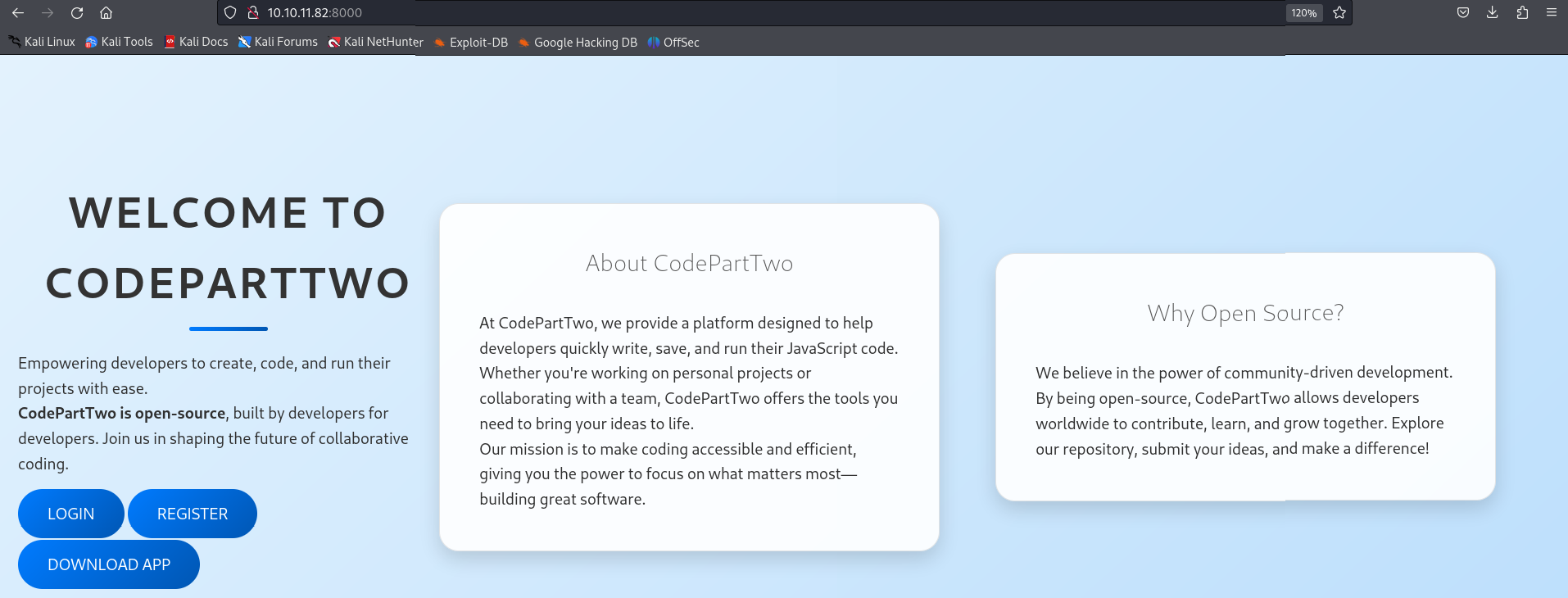
Task: Open the tracking protection shield icon
Action: pos(230,13)
